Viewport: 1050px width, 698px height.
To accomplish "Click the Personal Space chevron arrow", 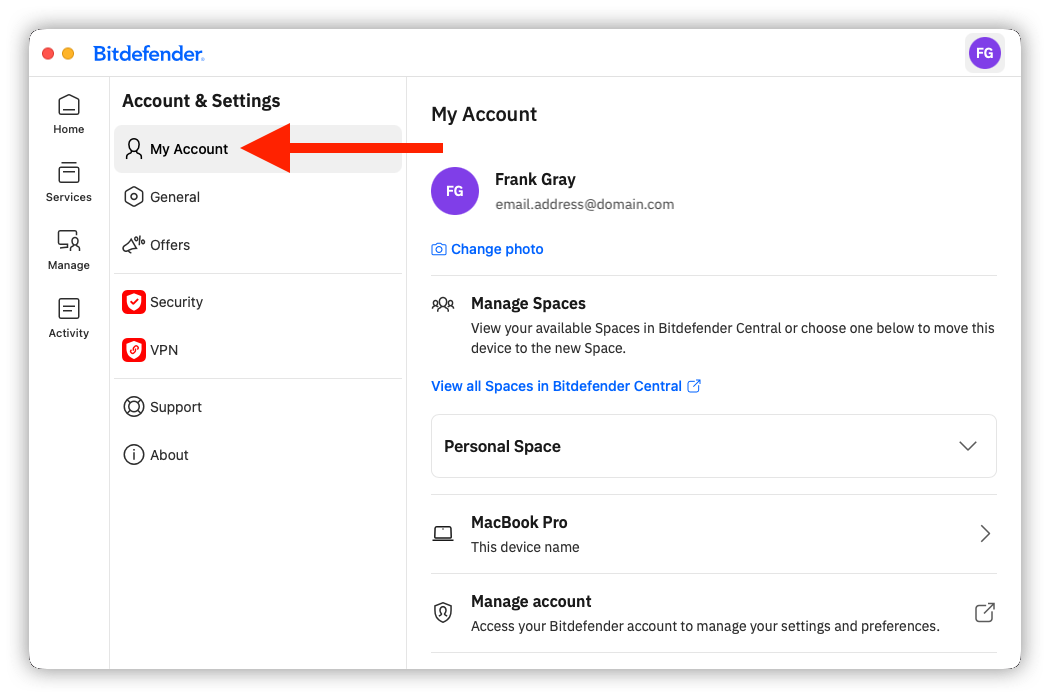I will tap(968, 446).
